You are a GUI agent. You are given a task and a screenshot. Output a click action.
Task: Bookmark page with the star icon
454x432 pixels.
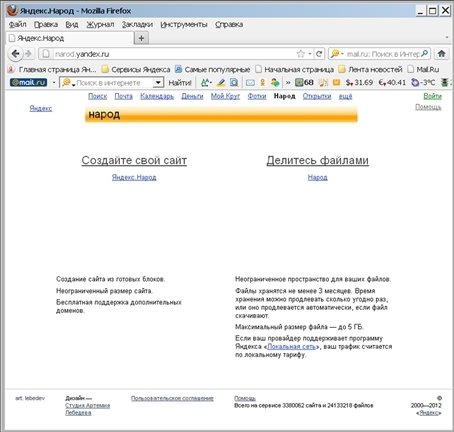pos(300,54)
